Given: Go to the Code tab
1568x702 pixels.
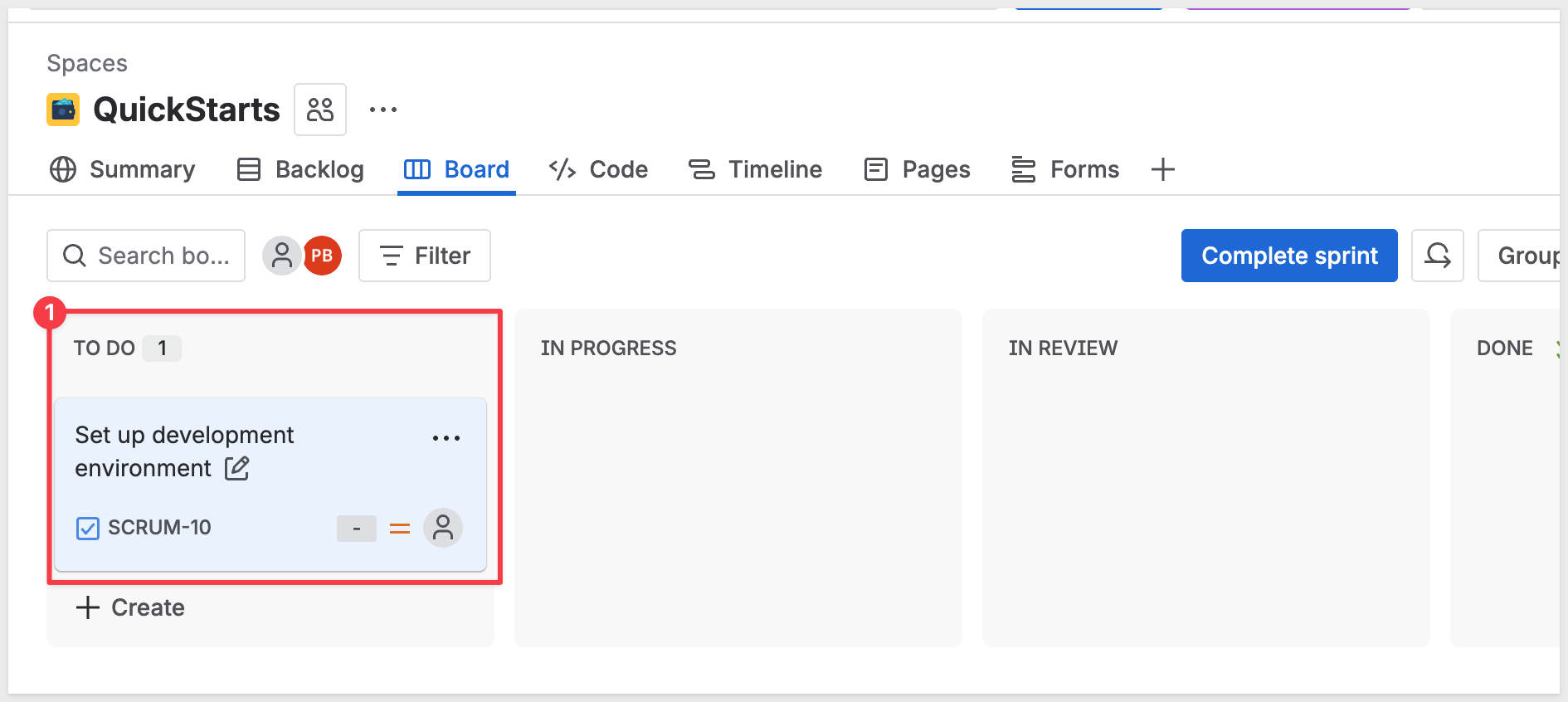Looking at the screenshot, I should click(x=598, y=169).
